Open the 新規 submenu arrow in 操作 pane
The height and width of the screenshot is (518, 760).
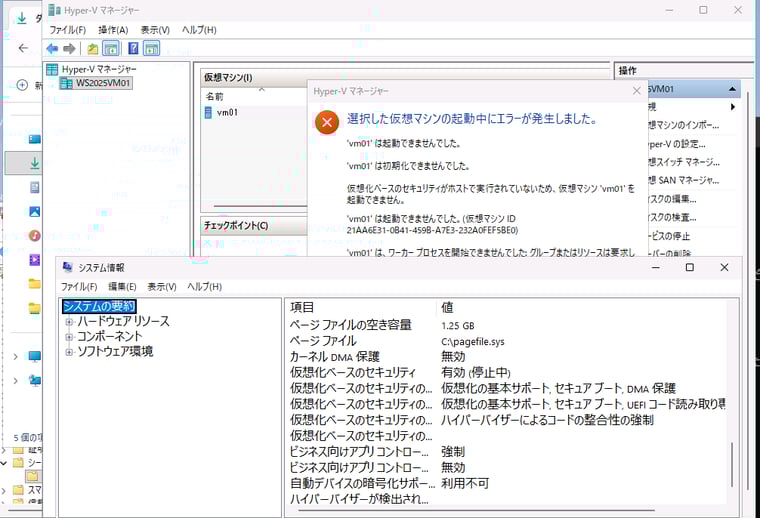[x=733, y=107]
